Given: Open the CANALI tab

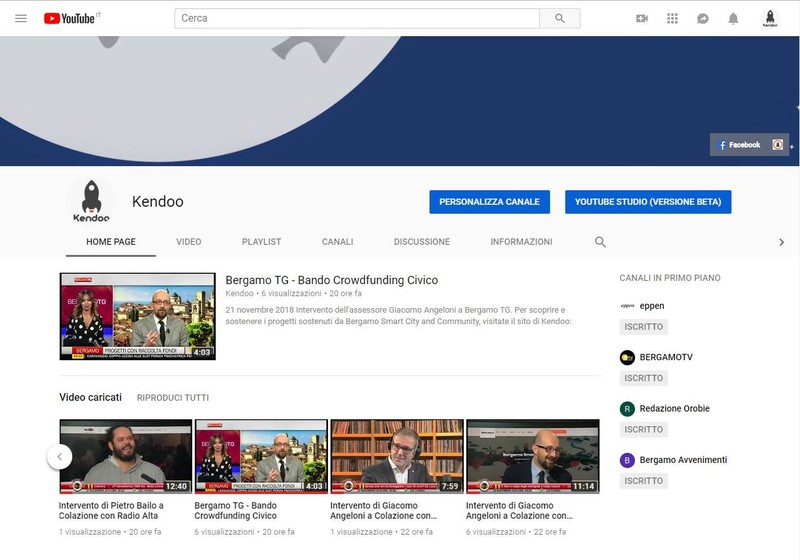Looking at the screenshot, I should [x=337, y=242].
